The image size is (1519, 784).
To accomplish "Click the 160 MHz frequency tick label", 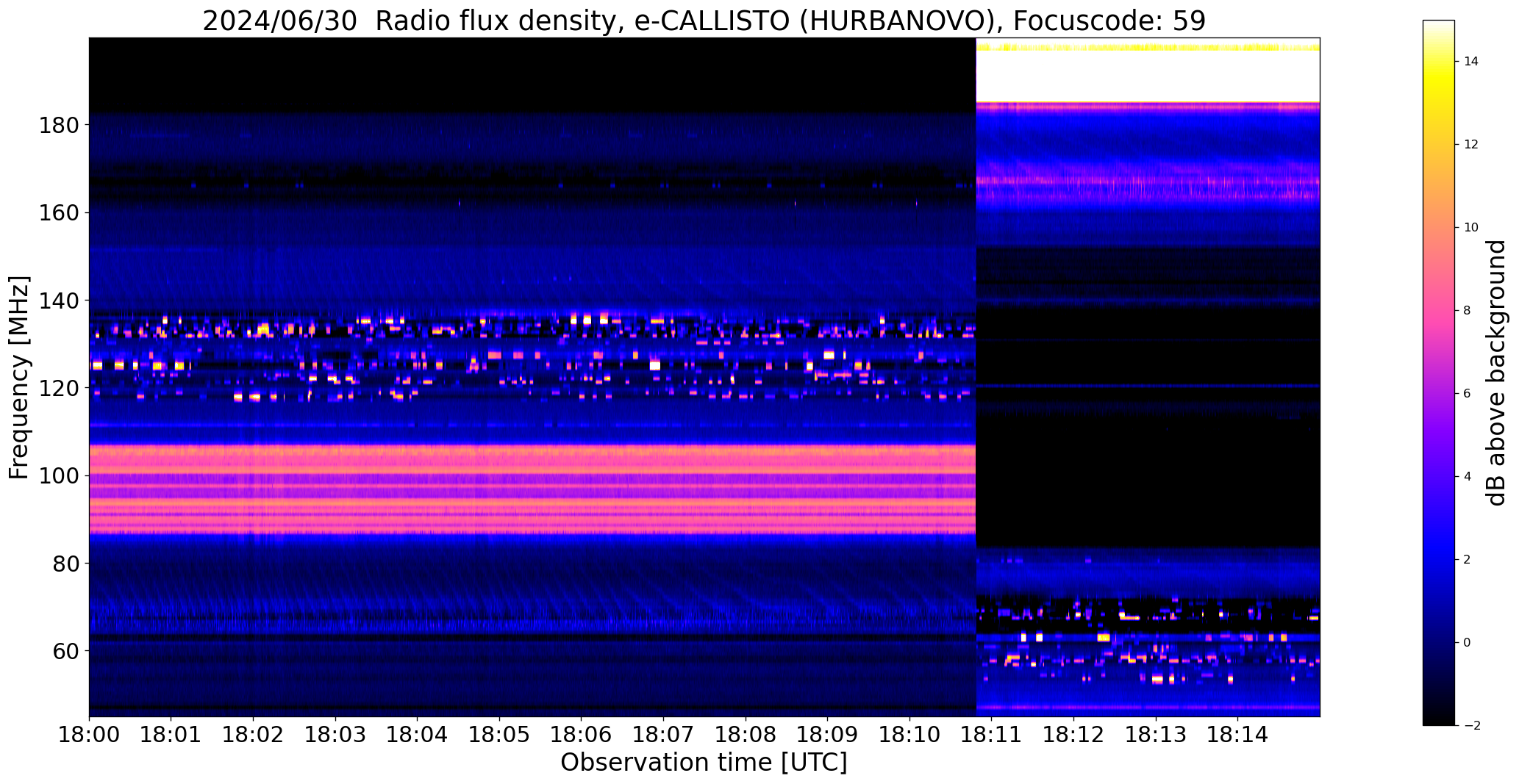I will tap(57, 213).
